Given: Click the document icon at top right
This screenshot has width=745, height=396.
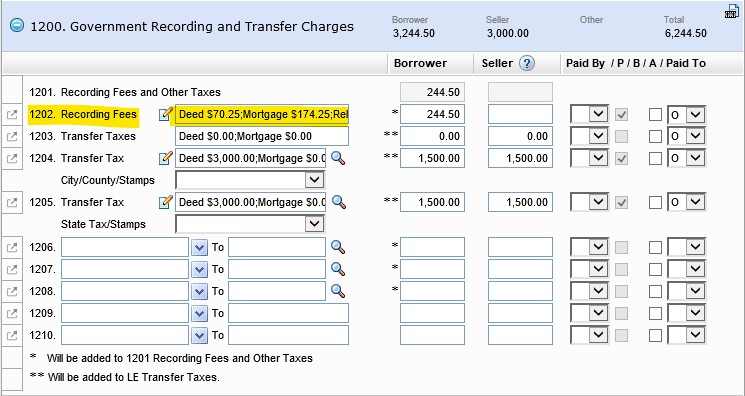Looking at the screenshot, I should pos(732,11).
